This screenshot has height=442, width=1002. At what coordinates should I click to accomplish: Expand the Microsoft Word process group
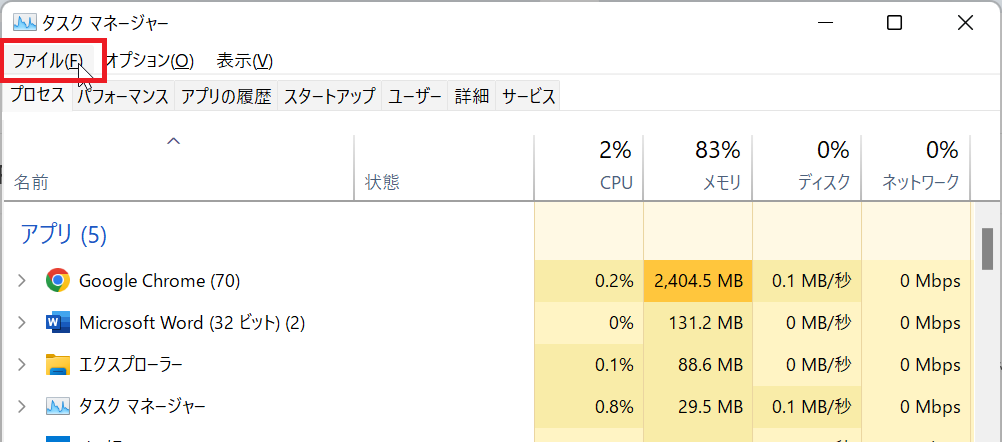(x=22, y=323)
